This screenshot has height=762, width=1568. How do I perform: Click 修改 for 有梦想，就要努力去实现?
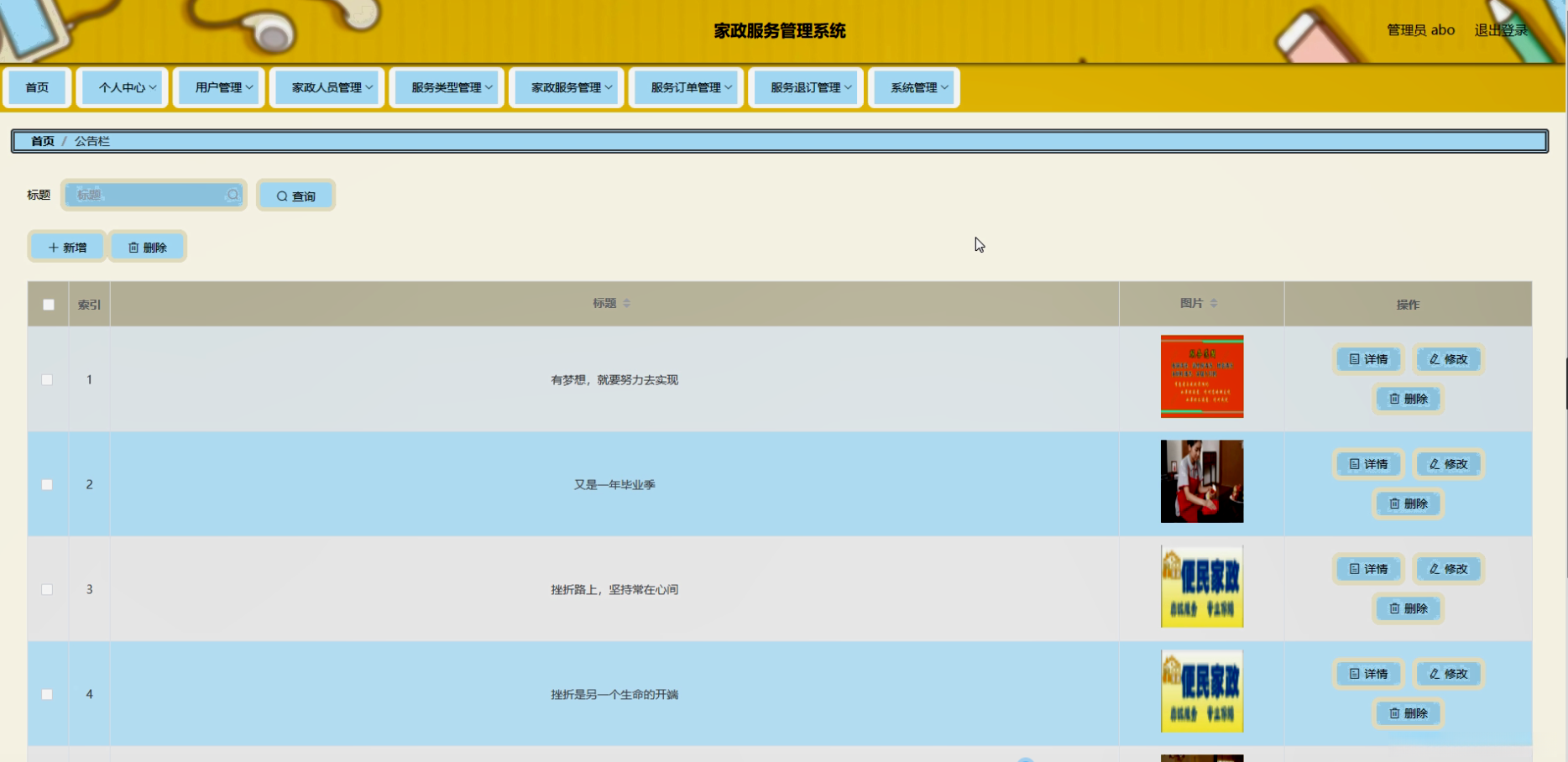(1449, 359)
